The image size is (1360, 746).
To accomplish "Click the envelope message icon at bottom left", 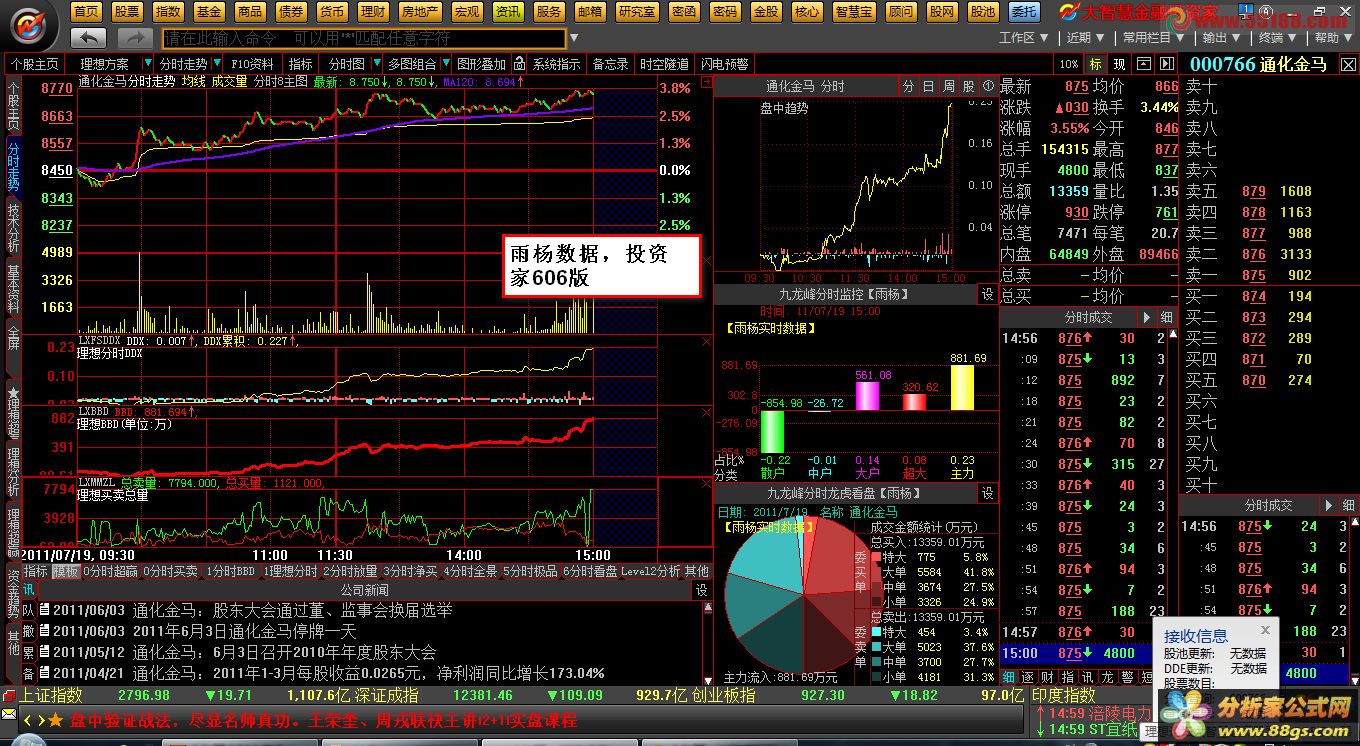I will [9, 714].
